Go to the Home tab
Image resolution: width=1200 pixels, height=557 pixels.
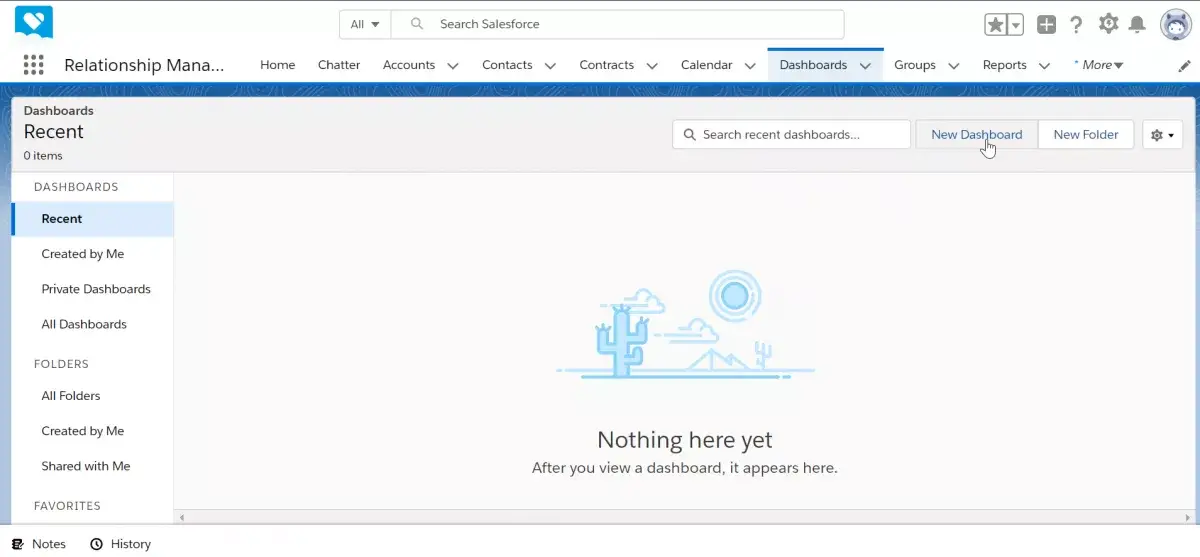click(x=277, y=65)
